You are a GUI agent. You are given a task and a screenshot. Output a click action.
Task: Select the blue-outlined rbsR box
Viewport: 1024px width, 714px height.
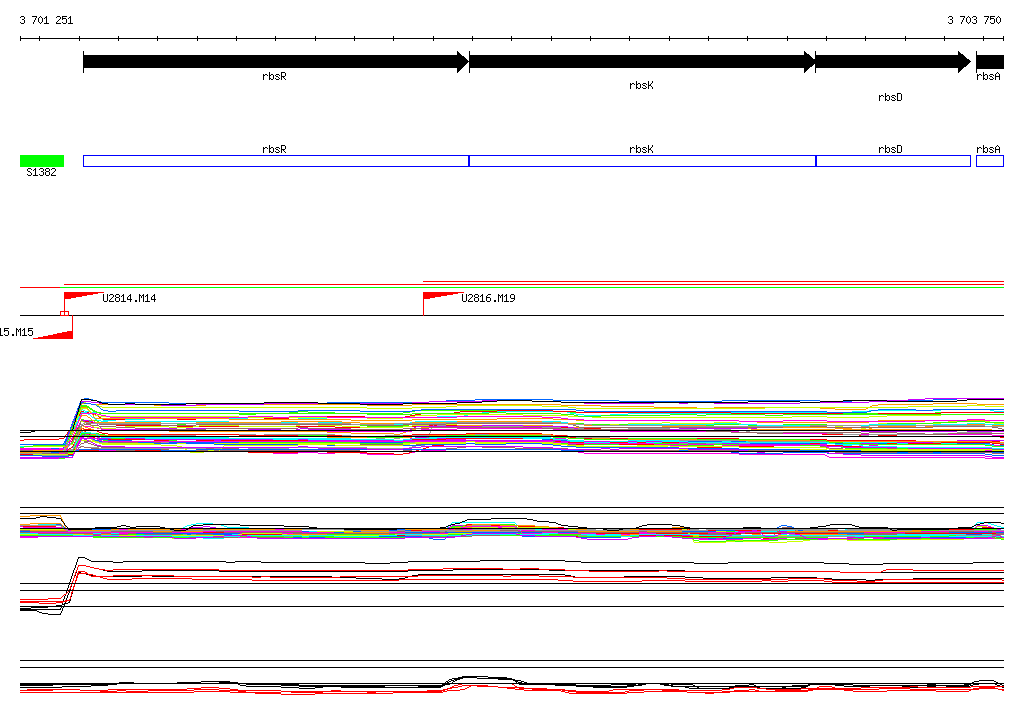(276, 161)
